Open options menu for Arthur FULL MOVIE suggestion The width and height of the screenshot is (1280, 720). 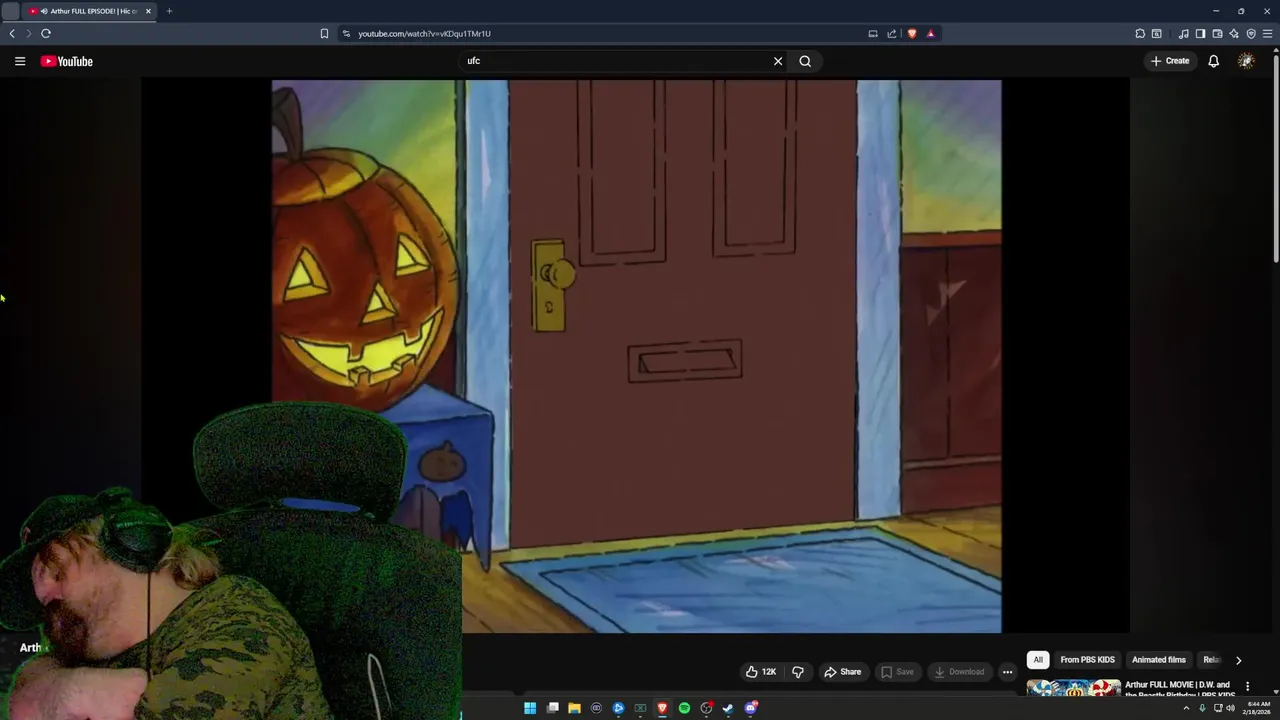1247,687
